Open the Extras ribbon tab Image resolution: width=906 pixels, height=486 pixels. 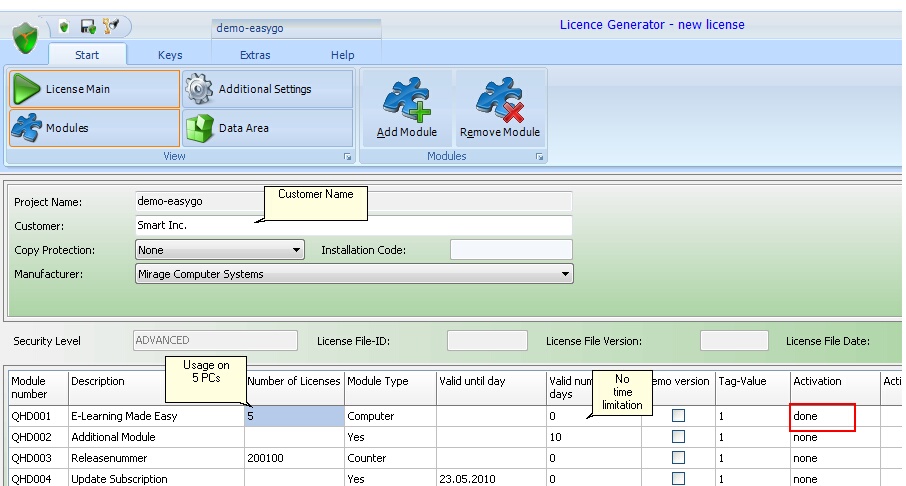tap(255, 55)
